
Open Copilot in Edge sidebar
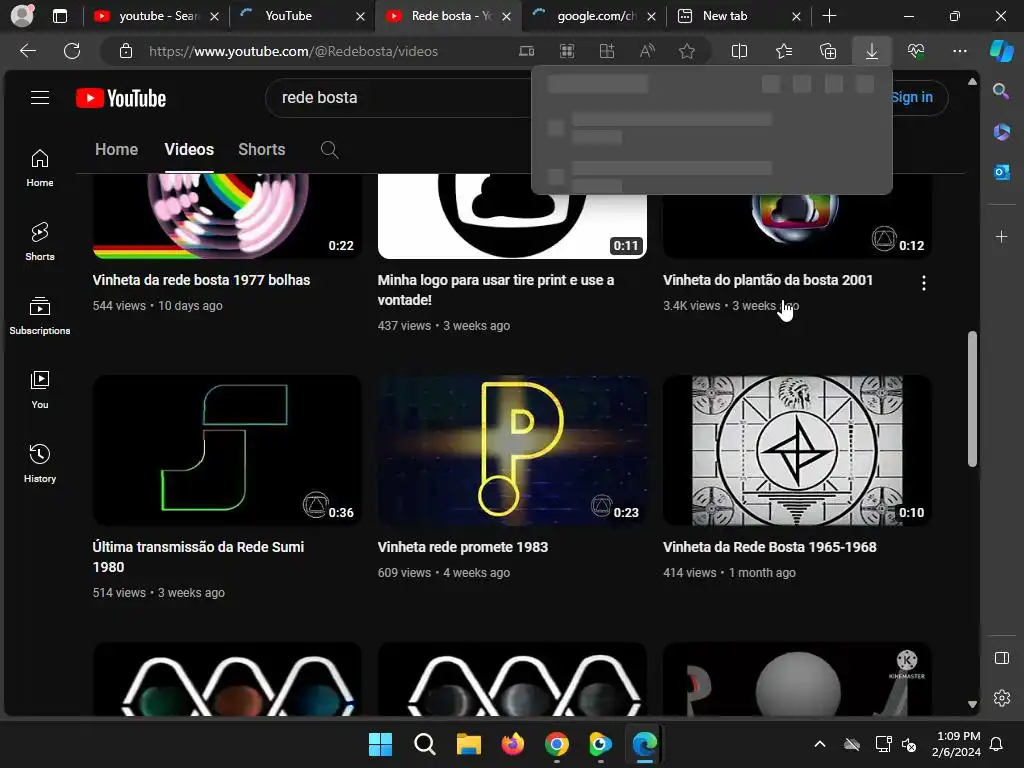tap(1002, 51)
